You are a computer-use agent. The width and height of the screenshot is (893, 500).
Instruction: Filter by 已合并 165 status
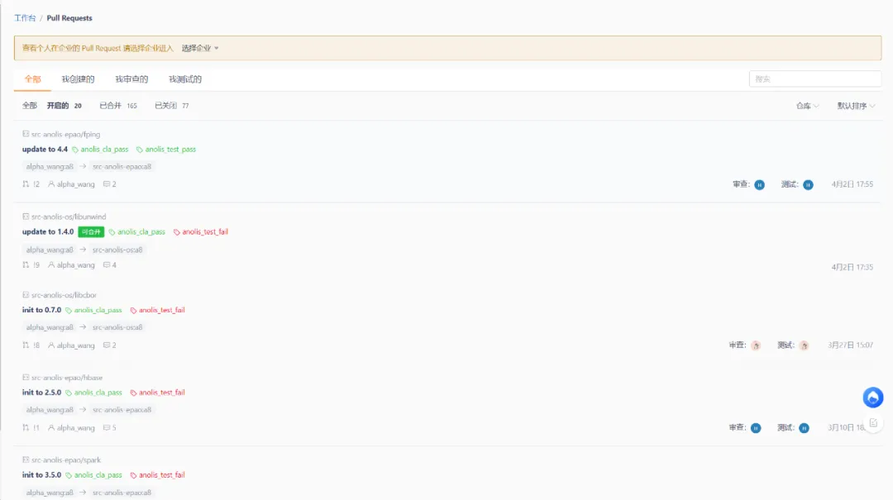[118, 105]
